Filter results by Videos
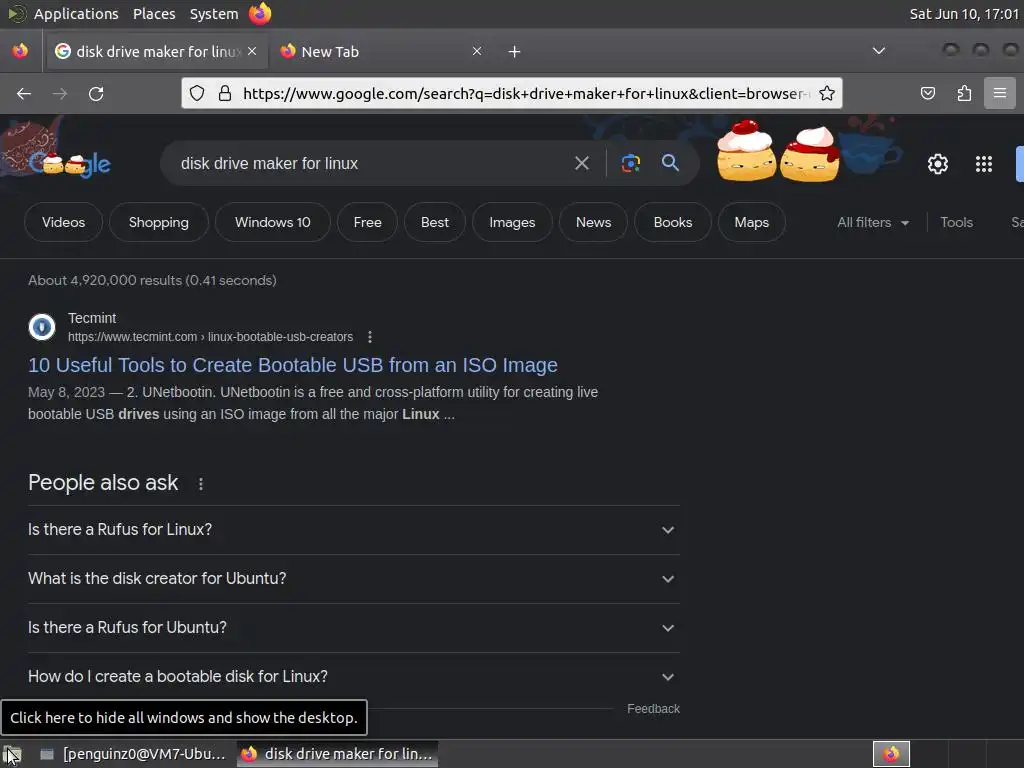 63,222
